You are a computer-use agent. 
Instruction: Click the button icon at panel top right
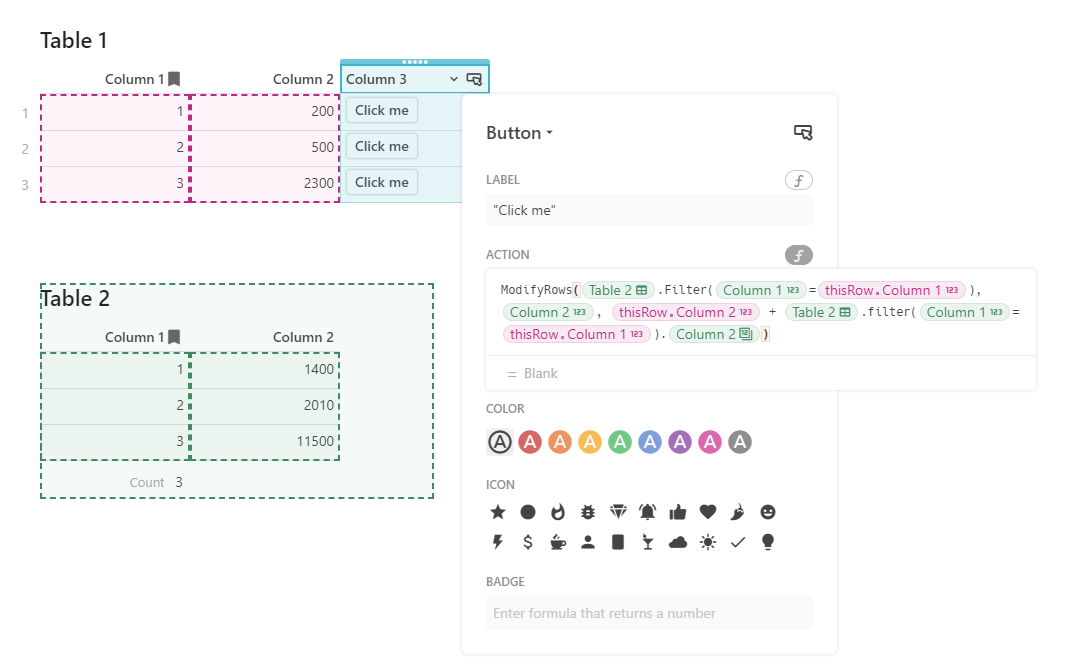click(x=803, y=133)
